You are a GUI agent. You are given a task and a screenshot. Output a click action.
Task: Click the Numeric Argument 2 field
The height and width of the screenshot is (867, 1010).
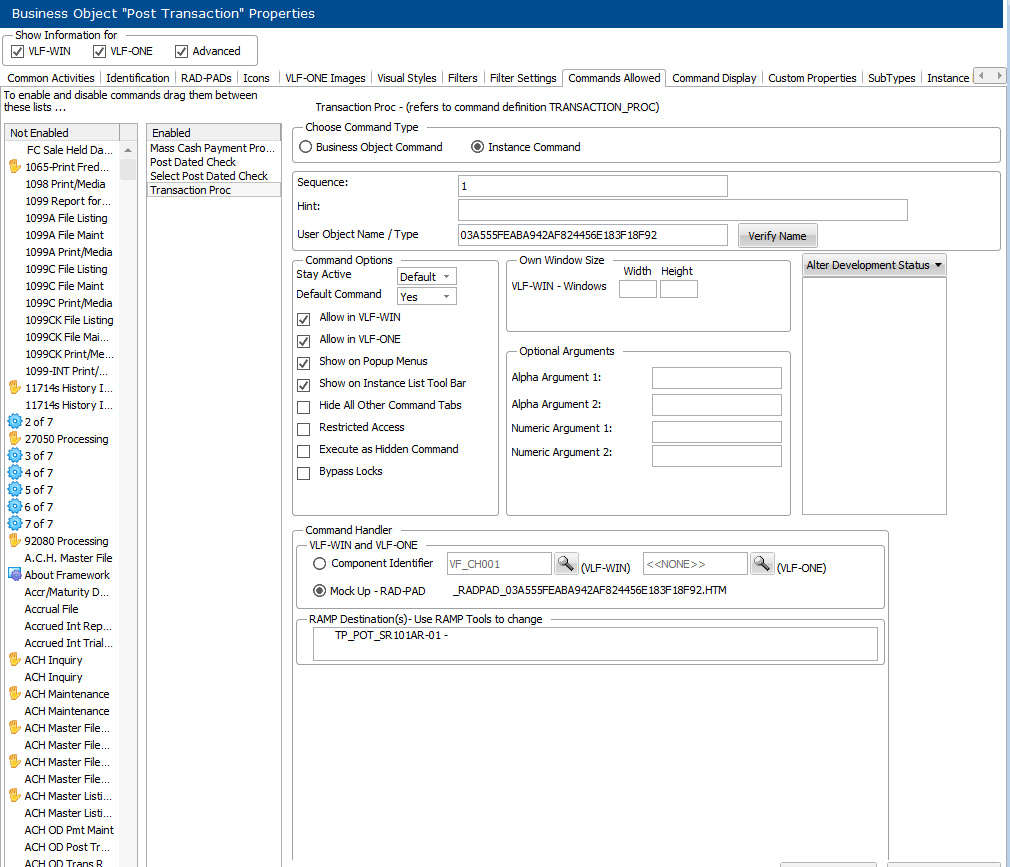(x=717, y=456)
